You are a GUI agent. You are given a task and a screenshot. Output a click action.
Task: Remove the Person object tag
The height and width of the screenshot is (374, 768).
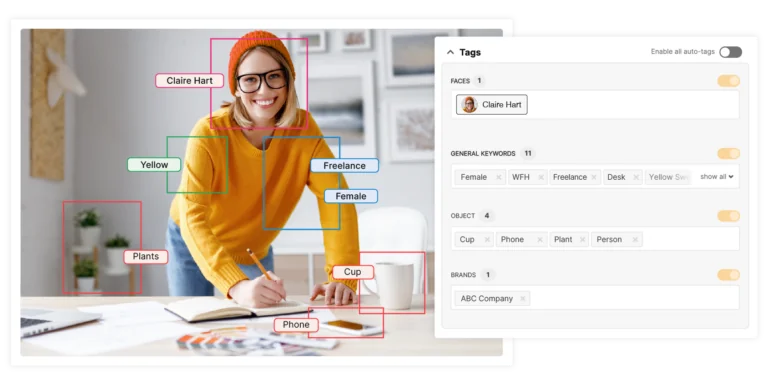click(635, 239)
